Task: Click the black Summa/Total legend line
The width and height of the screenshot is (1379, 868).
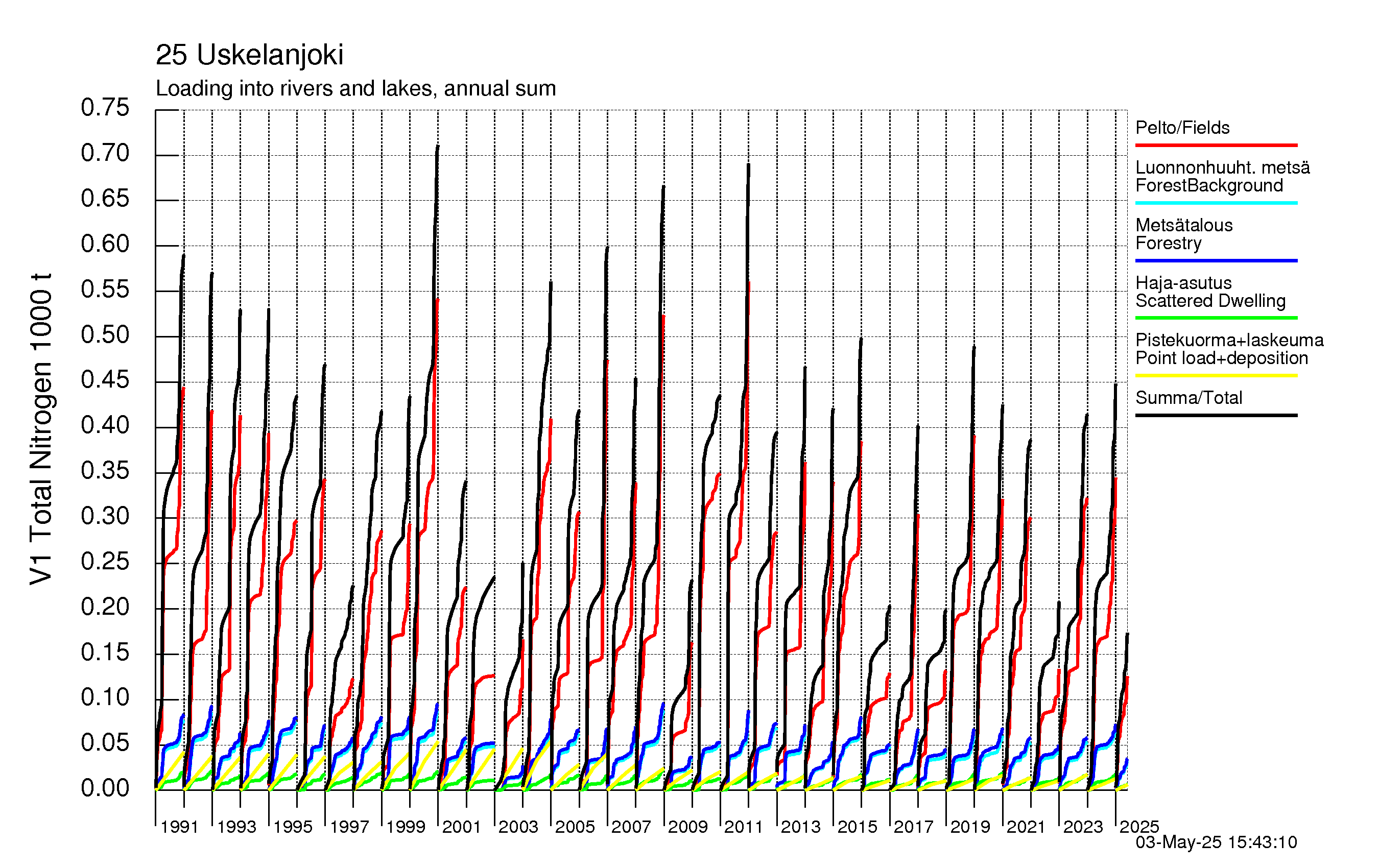Action: coord(1216,415)
